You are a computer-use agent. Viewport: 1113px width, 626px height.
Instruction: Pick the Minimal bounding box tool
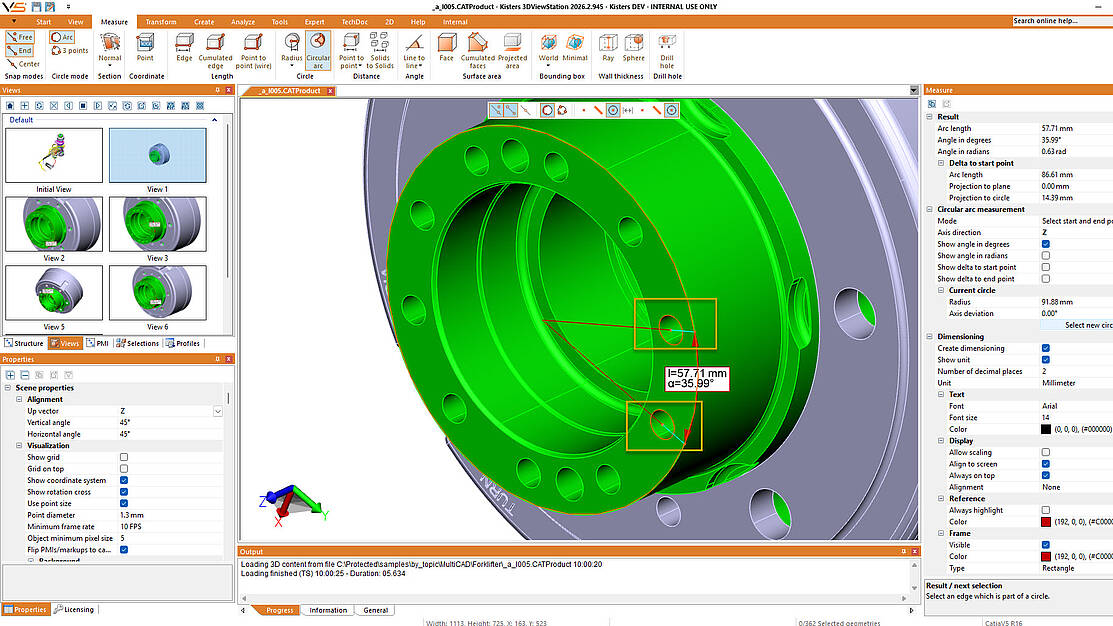[575, 48]
